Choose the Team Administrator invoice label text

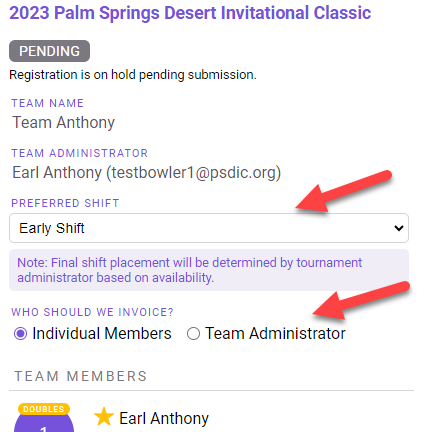[275, 334]
